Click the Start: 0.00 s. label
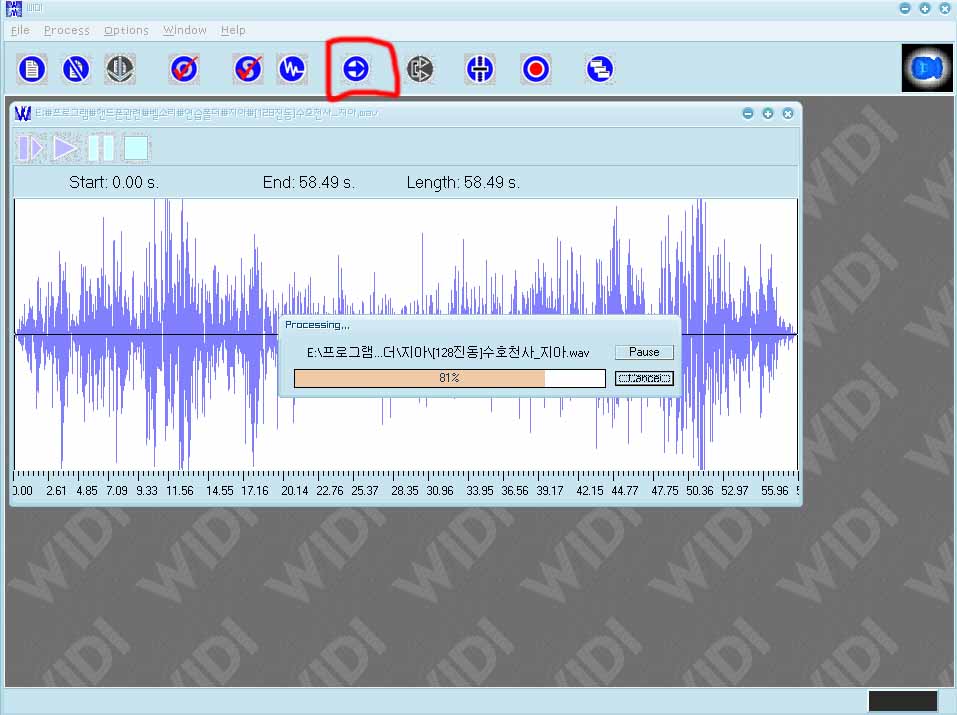 [114, 183]
